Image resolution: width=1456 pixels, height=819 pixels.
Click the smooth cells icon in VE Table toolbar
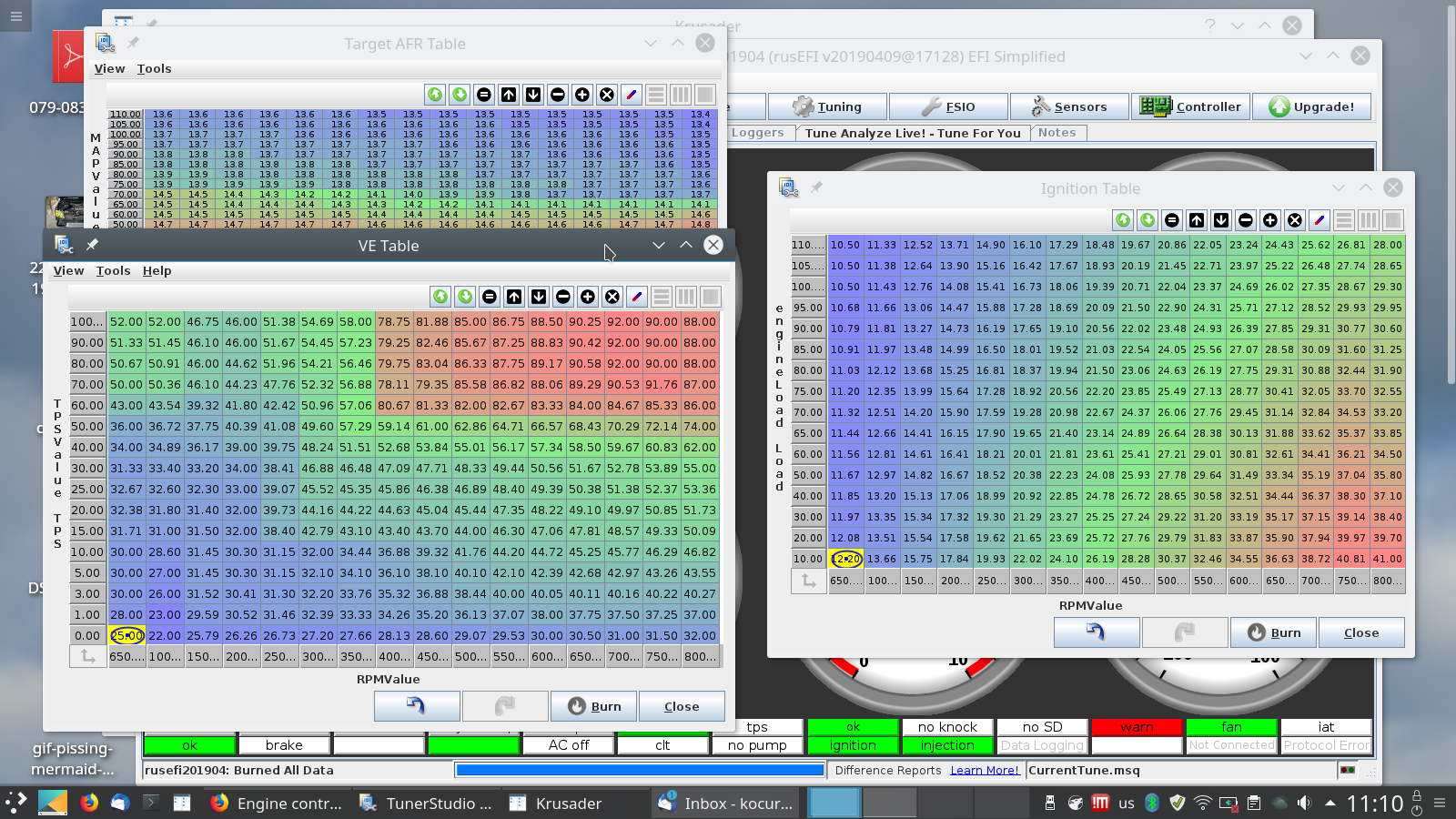(711, 297)
